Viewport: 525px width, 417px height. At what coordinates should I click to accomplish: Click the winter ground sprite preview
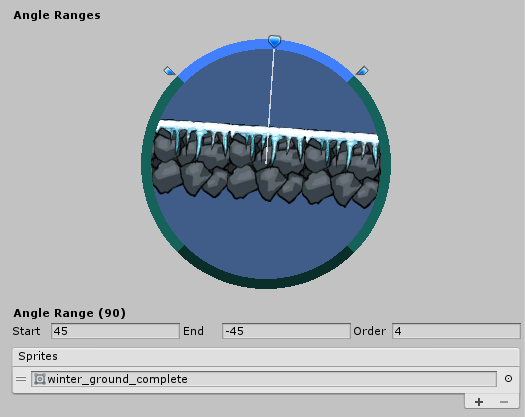(266, 164)
